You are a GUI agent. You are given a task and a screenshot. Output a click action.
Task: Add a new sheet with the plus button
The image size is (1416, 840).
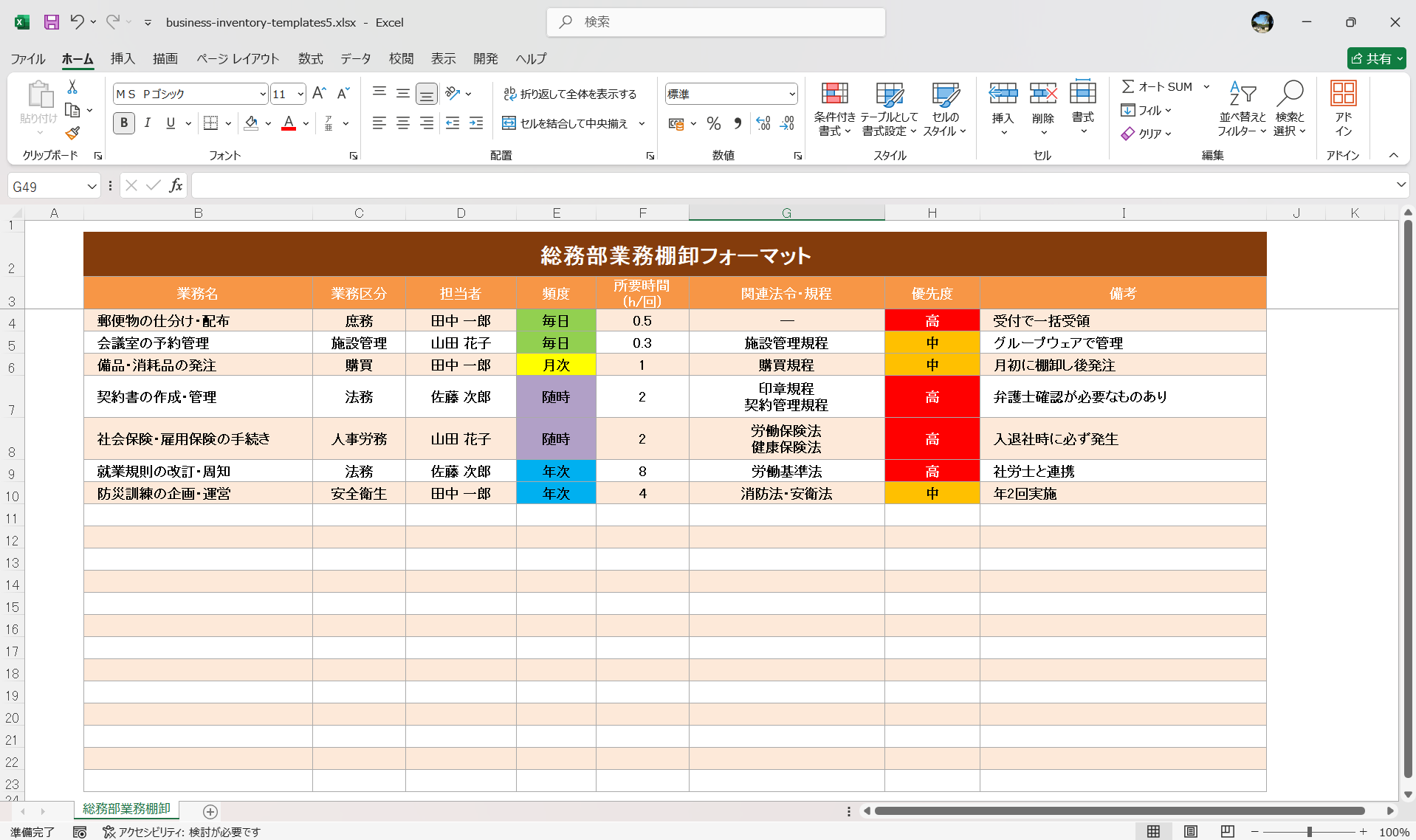pos(210,812)
